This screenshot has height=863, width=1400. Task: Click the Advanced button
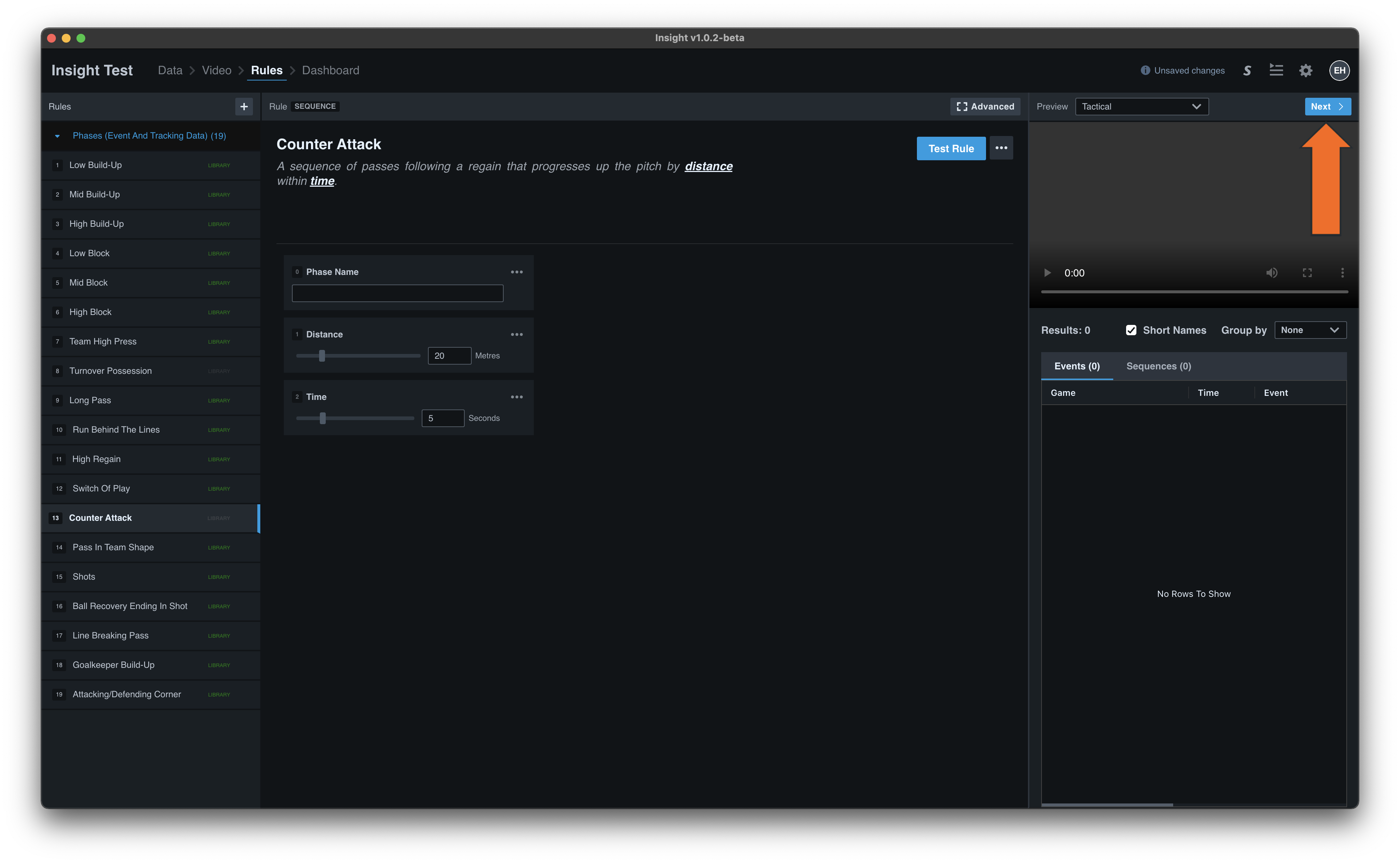coord(985,106)
